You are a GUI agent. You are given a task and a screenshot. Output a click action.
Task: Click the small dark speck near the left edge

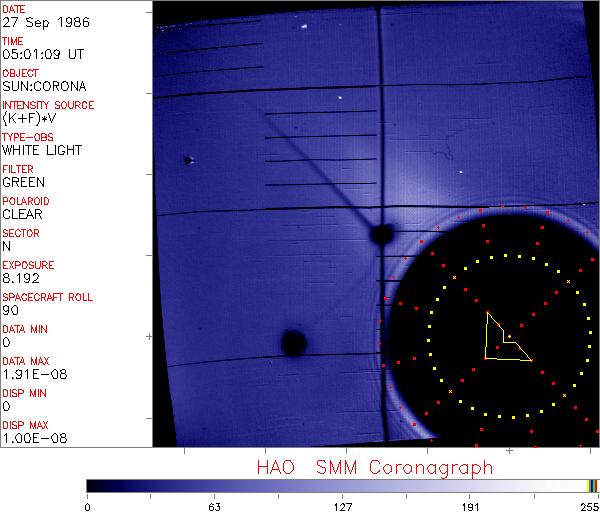(x=187, y=160)
